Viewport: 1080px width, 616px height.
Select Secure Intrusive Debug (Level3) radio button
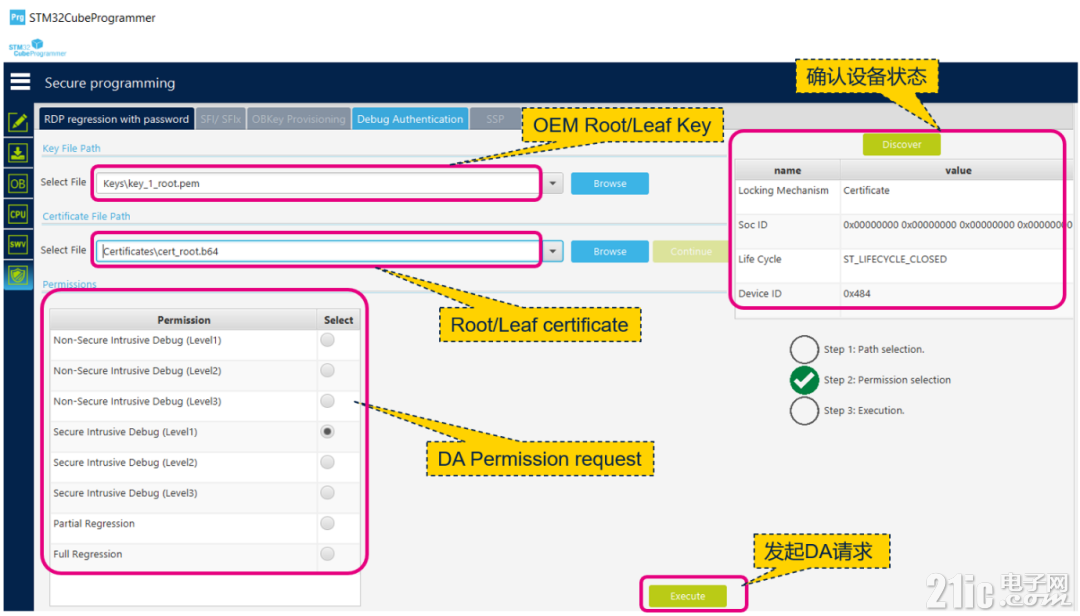pos(327,493)
